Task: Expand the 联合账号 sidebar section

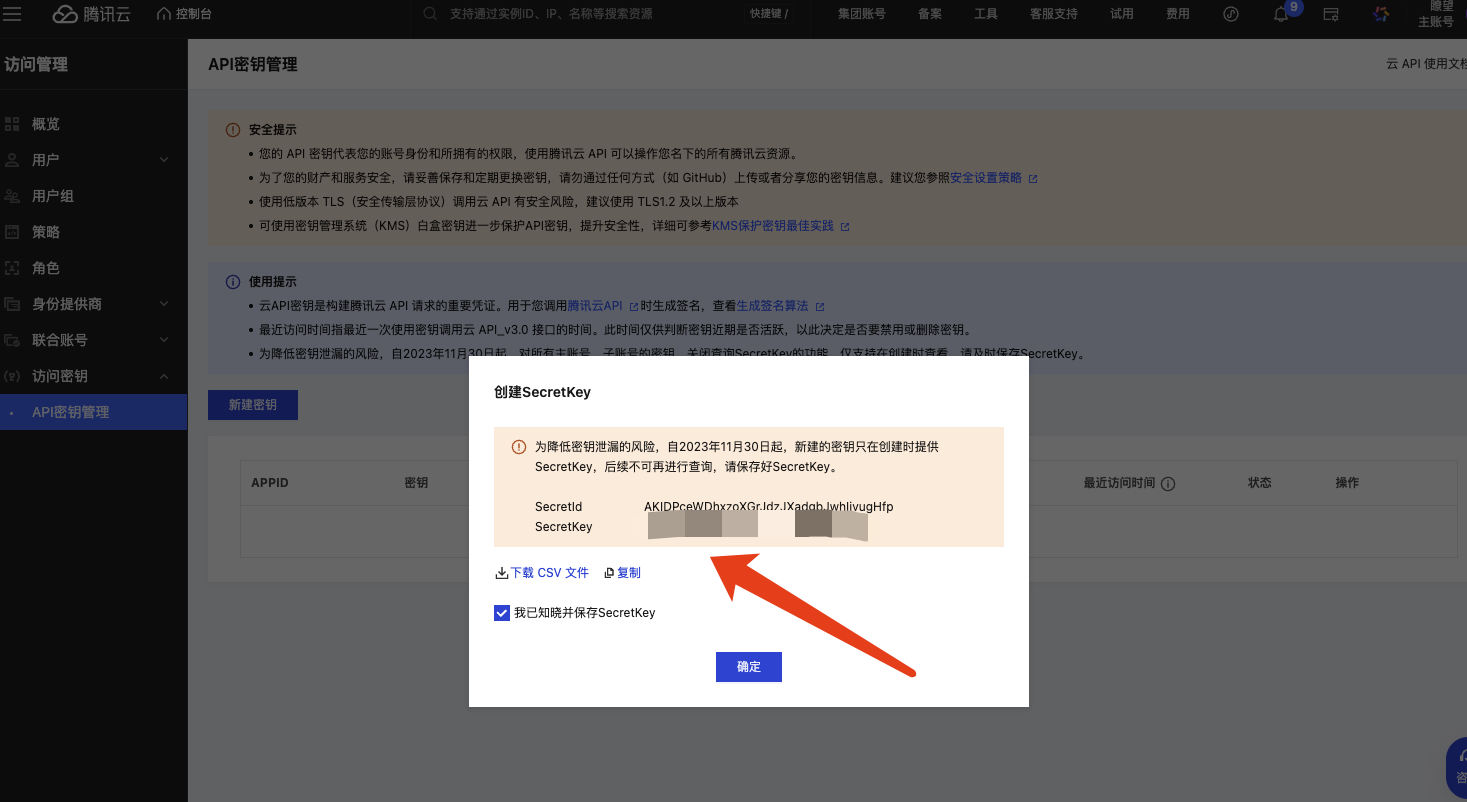Action: [x=164, y=340]
